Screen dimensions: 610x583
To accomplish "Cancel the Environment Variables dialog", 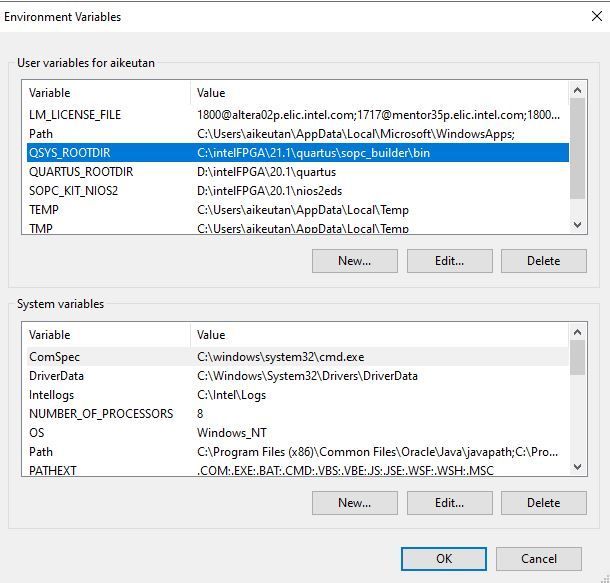I will click(x=538, y=559).
